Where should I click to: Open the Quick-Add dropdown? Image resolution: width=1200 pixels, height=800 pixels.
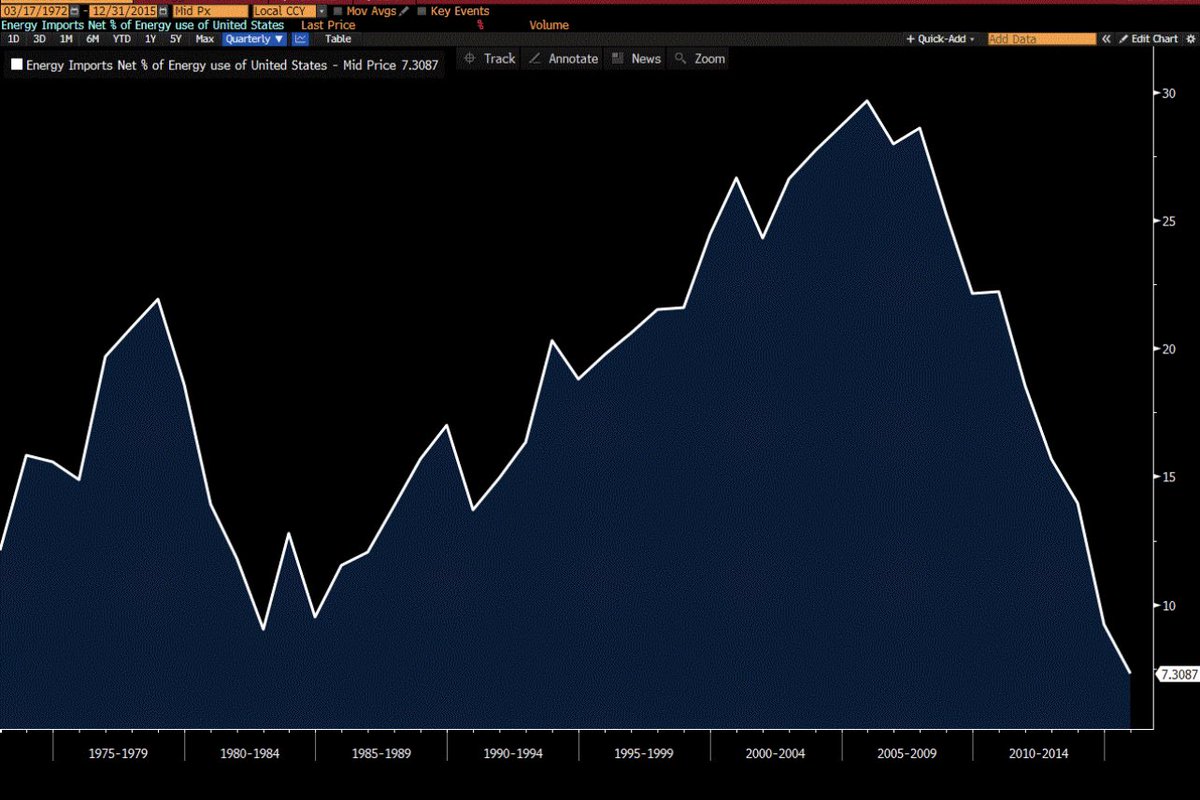pos(940,39)
